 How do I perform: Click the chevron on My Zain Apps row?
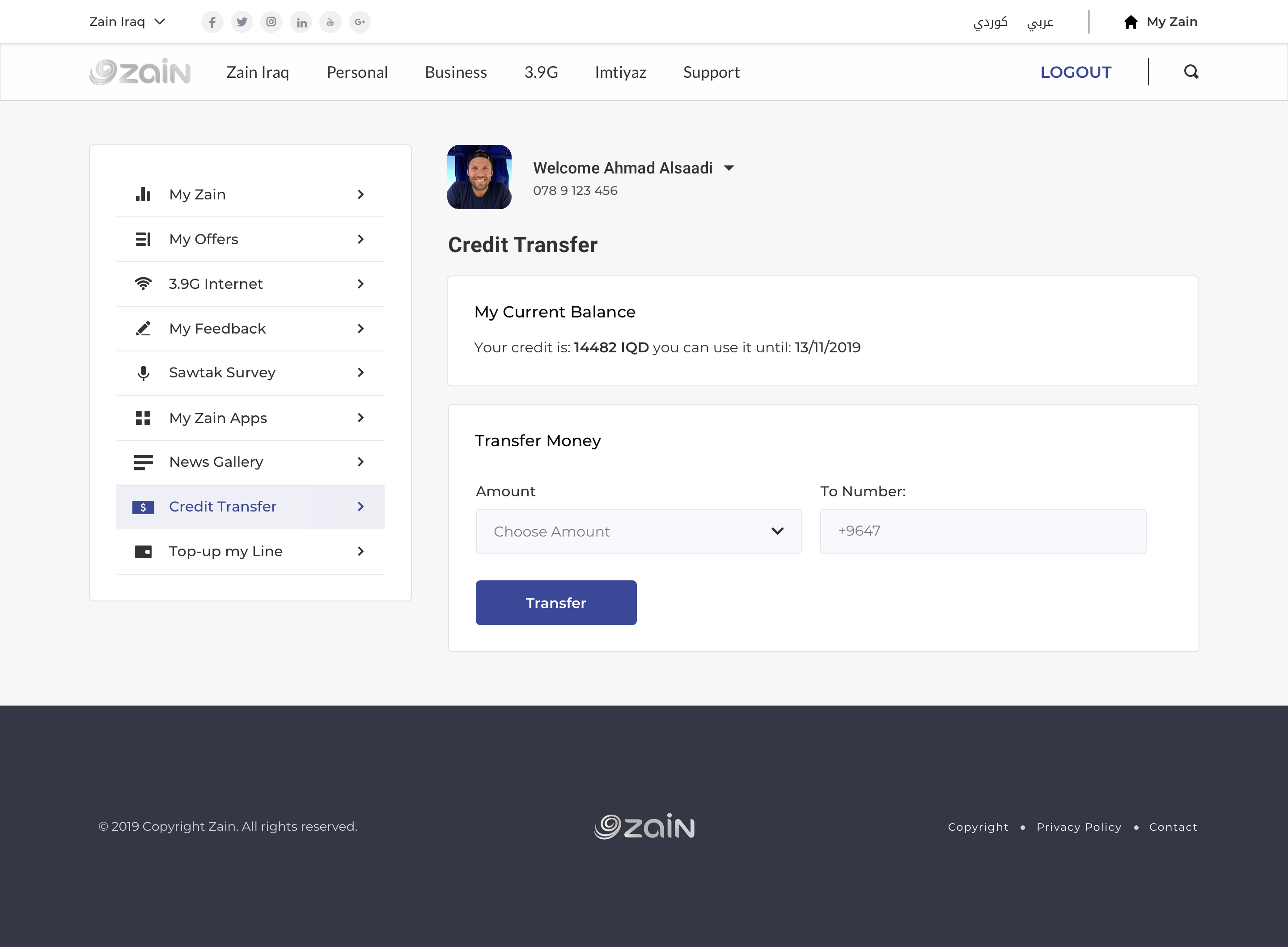pos(360,418)
